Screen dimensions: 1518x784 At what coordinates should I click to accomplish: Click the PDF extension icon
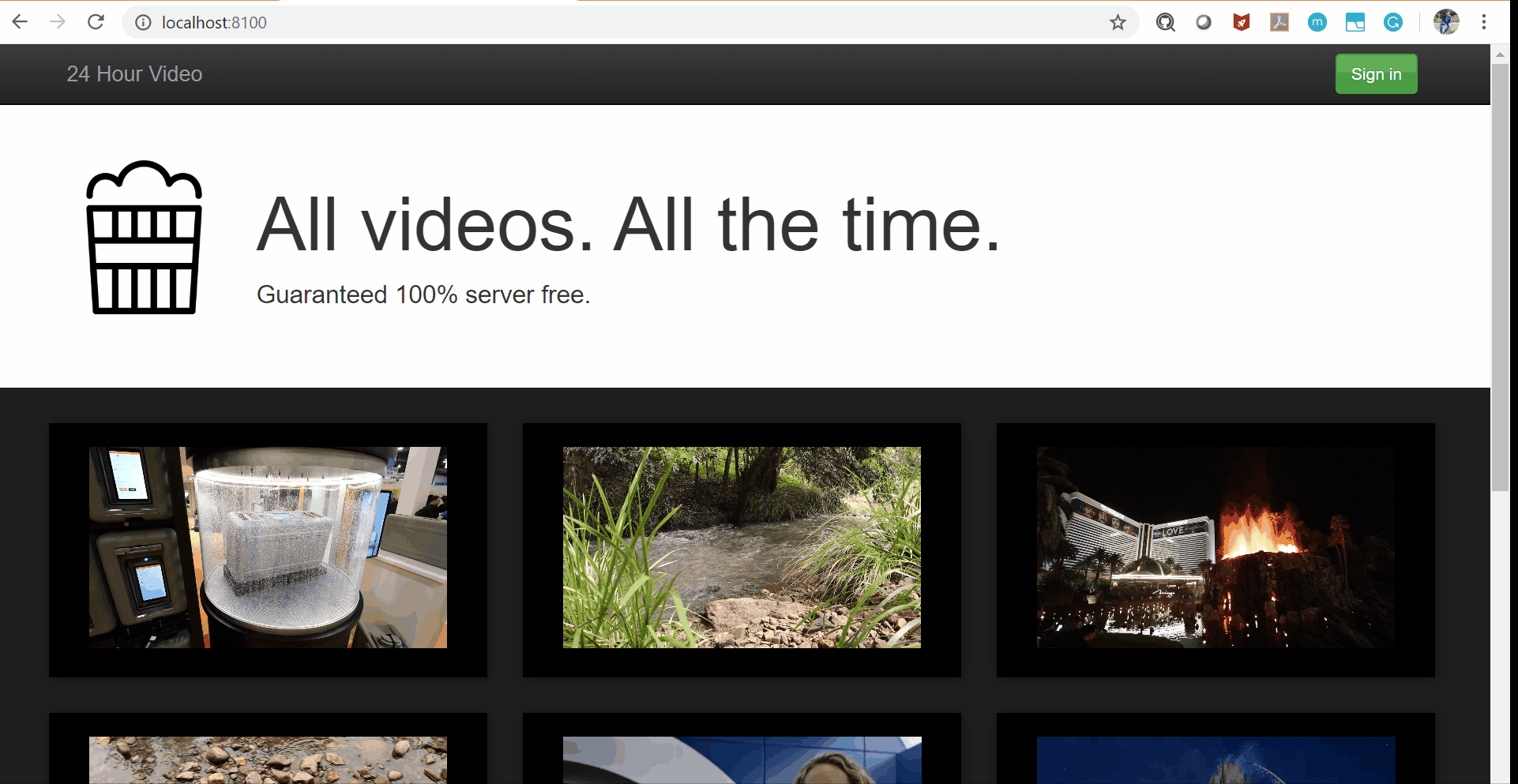coord(1279,23)
